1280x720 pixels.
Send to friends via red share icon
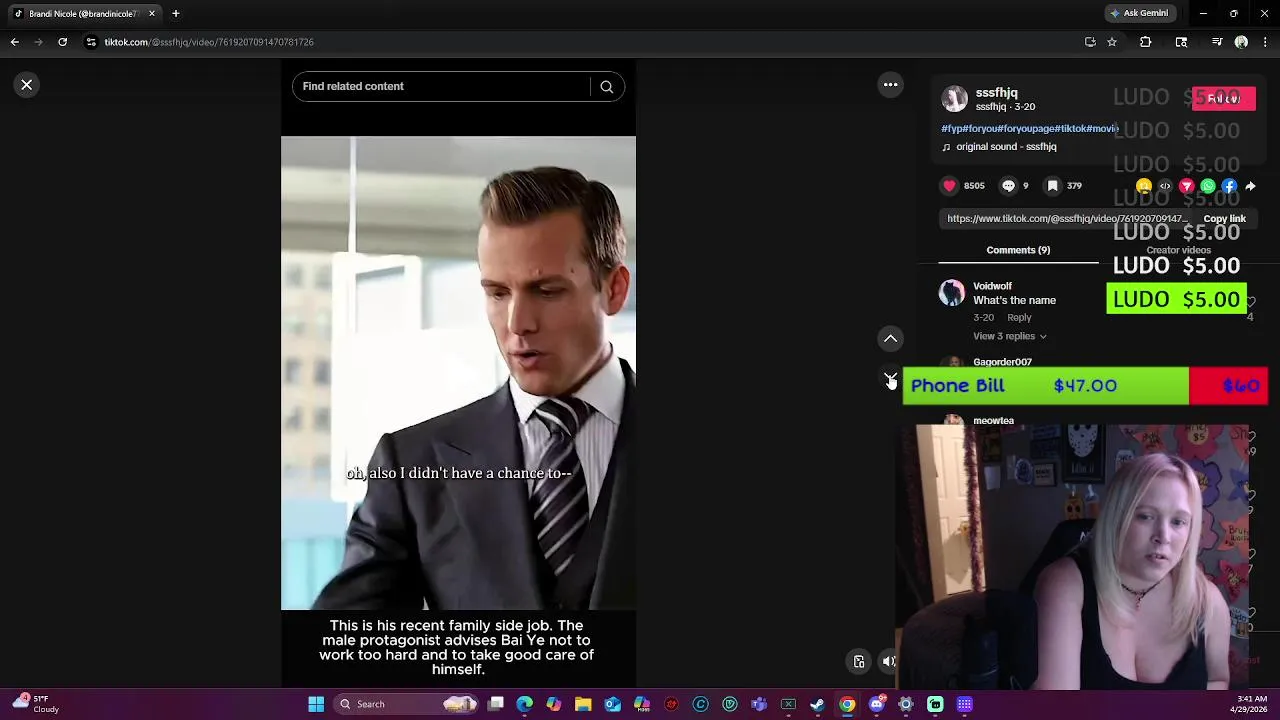click(1187, 186)
